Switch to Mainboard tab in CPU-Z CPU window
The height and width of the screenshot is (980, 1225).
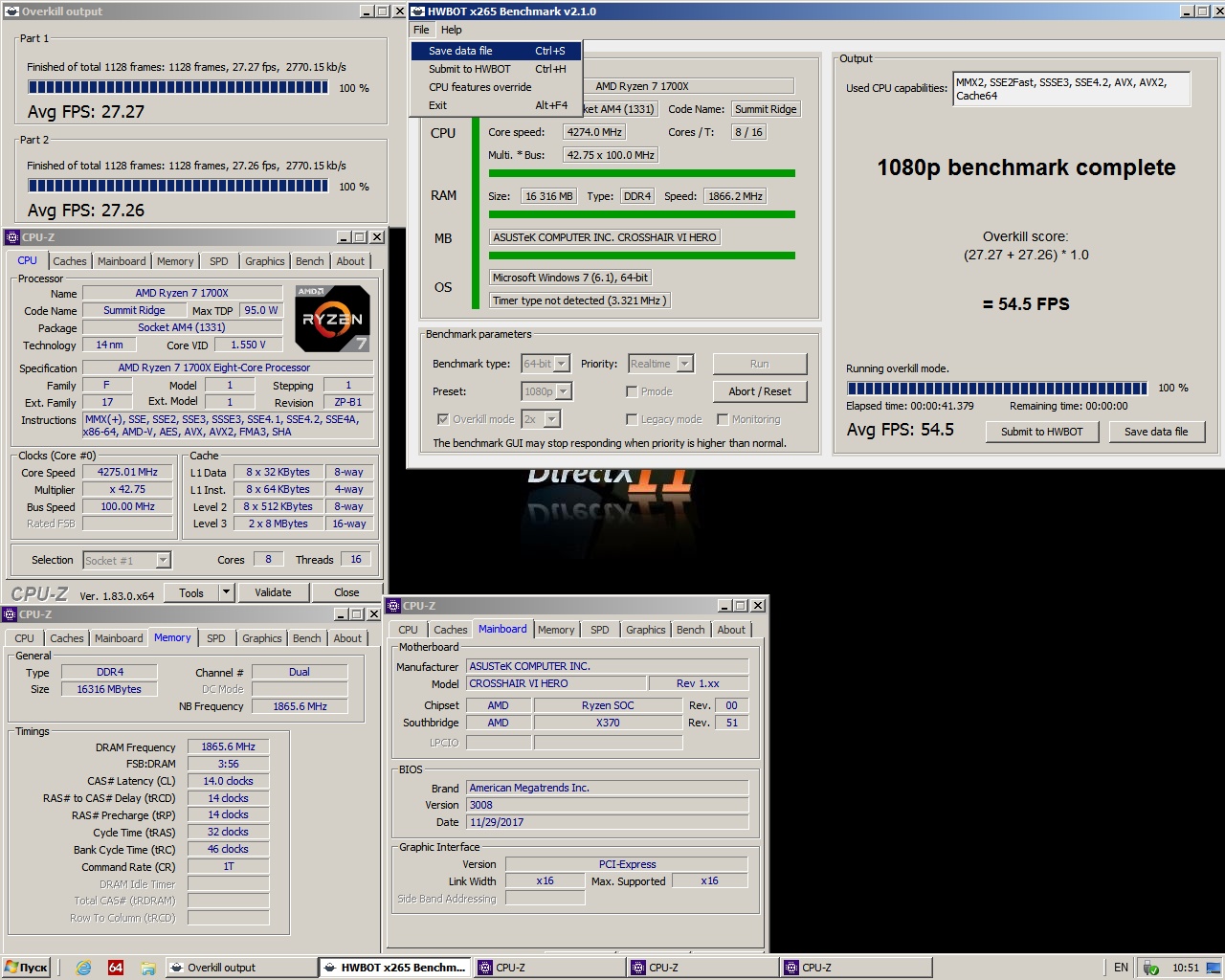[x=122, y=261]
